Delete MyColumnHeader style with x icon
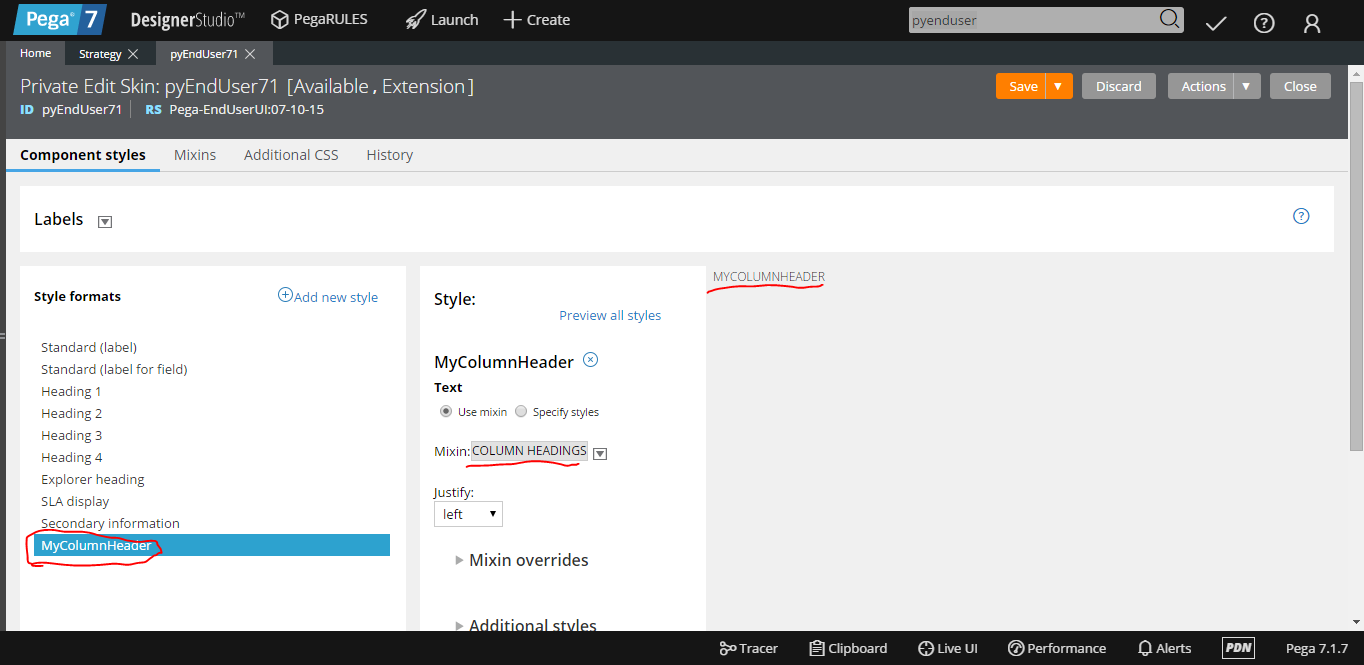 coord(590,360)
